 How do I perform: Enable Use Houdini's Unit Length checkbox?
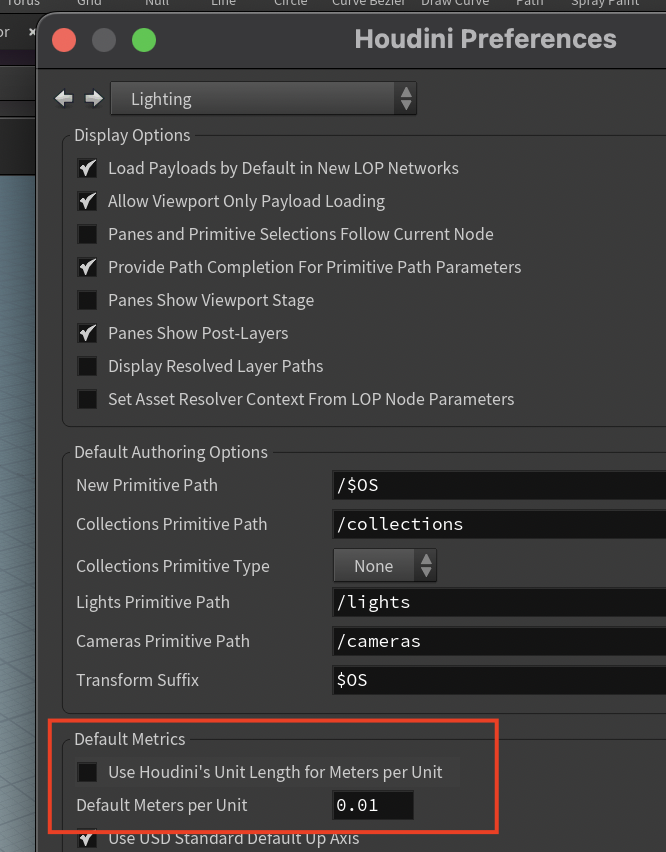(87, 772)
